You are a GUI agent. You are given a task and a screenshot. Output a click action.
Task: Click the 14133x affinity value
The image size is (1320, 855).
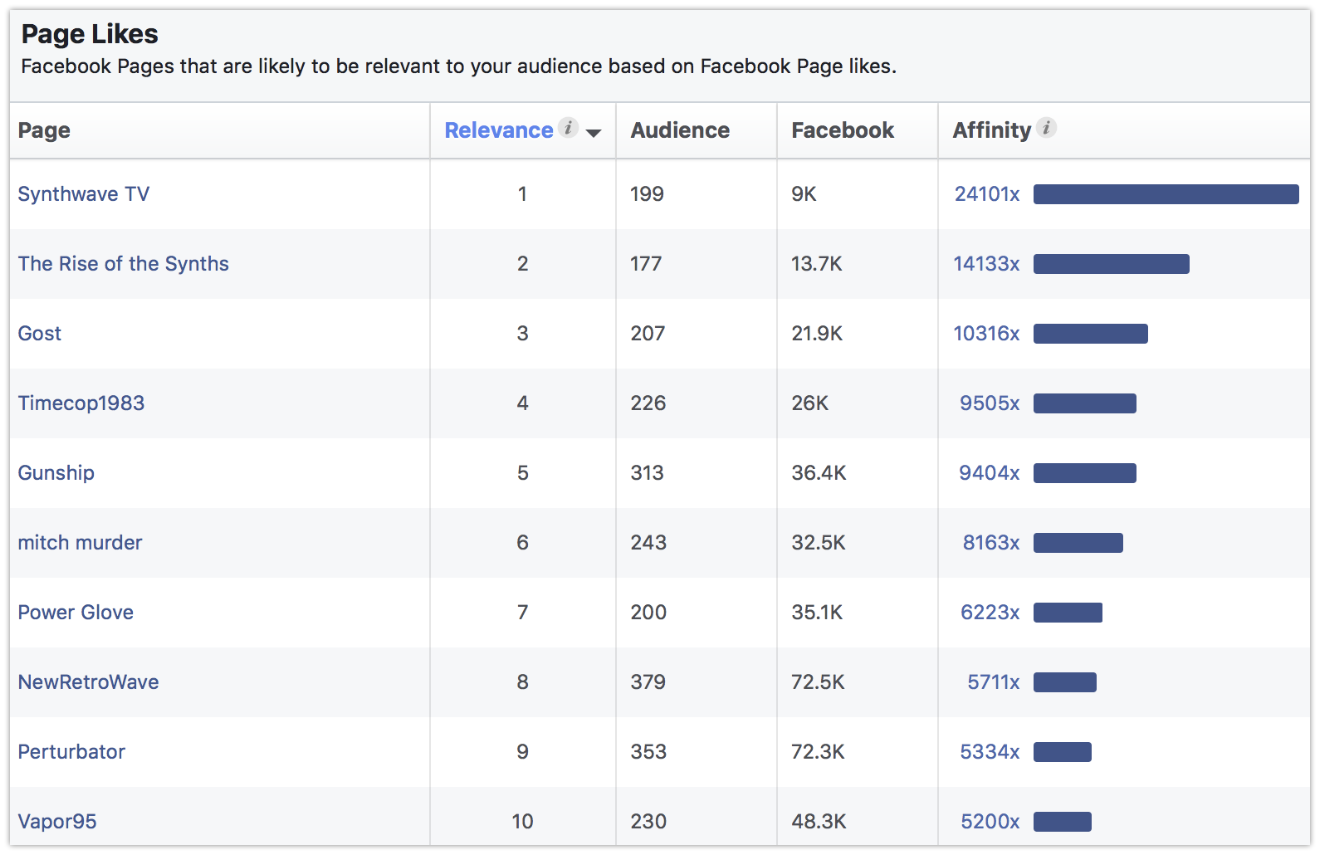click(986, 264)
